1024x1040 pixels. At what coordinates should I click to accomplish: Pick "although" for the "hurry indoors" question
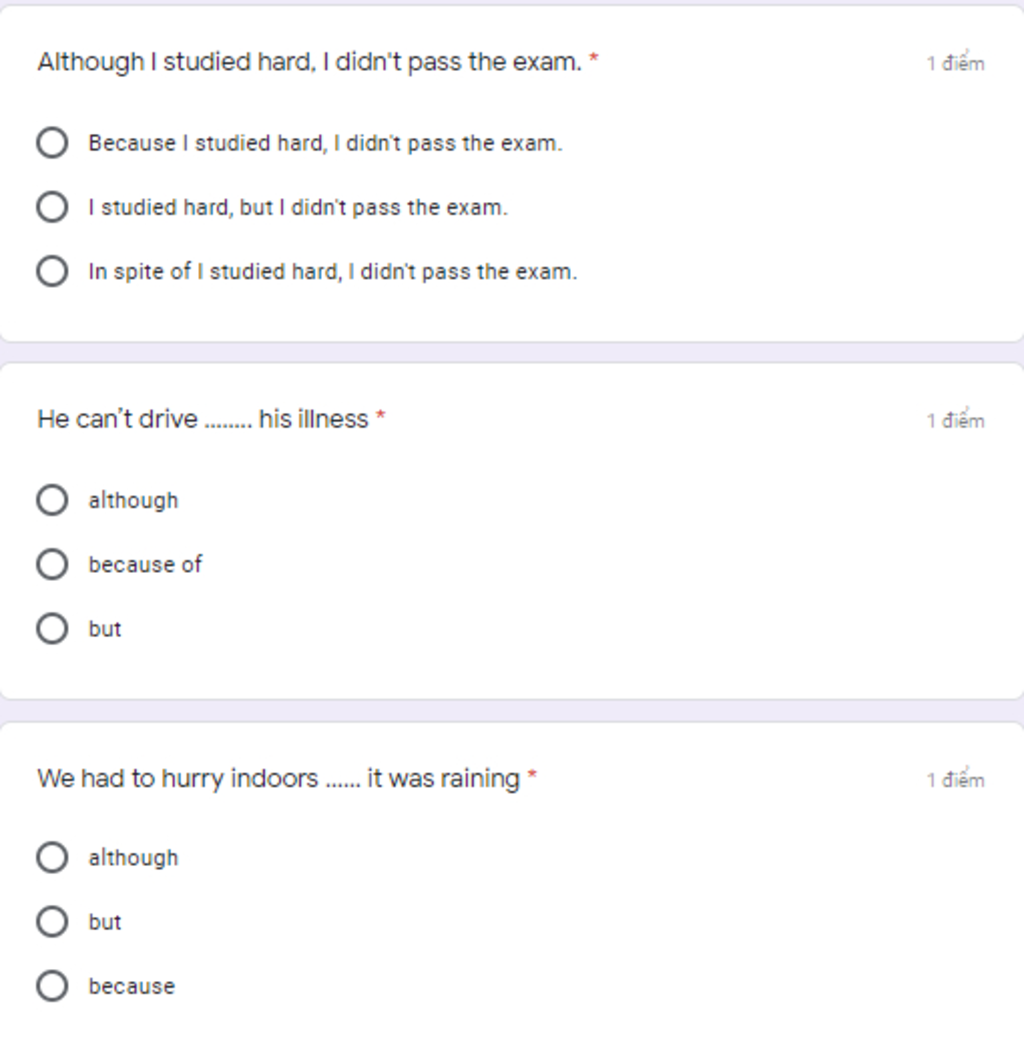(x=52, y=858)
